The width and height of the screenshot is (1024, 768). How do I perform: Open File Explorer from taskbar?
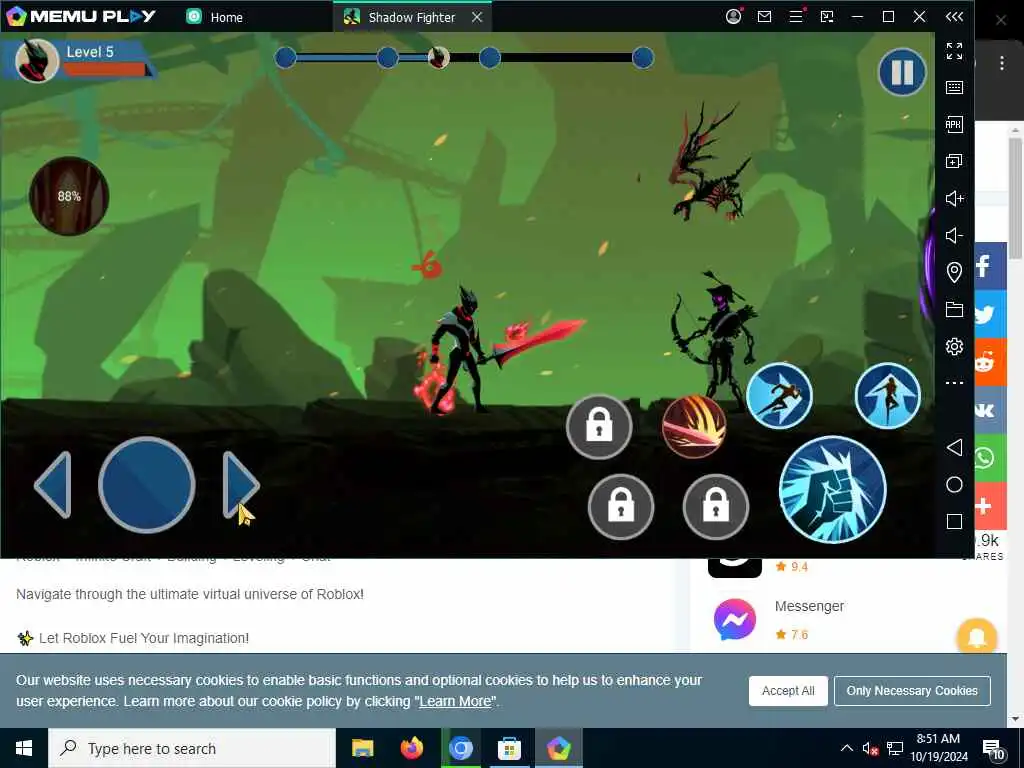[362, 748]
